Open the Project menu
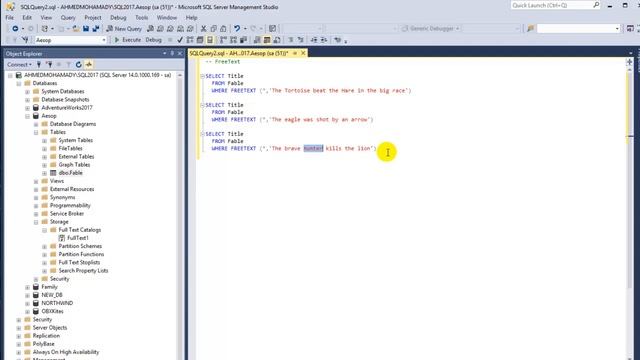 click(x=93, y=18)
